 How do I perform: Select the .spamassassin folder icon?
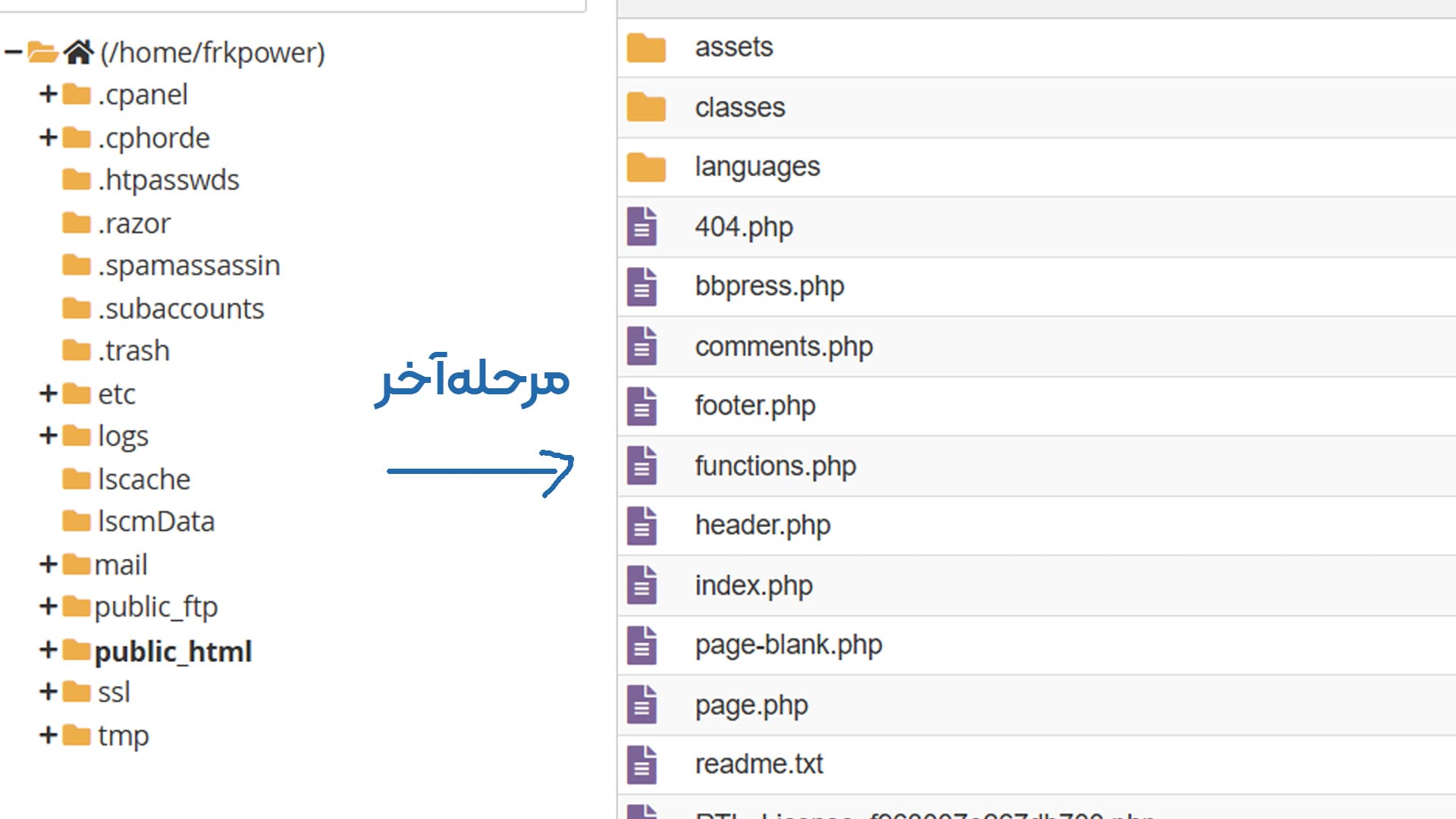tap(77, 265)
